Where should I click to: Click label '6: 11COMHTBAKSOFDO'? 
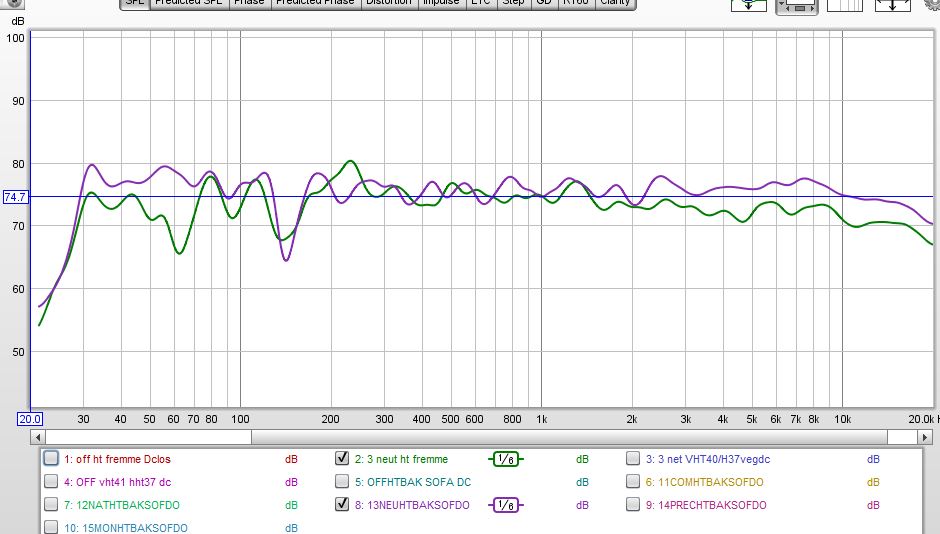coord(705,482)
